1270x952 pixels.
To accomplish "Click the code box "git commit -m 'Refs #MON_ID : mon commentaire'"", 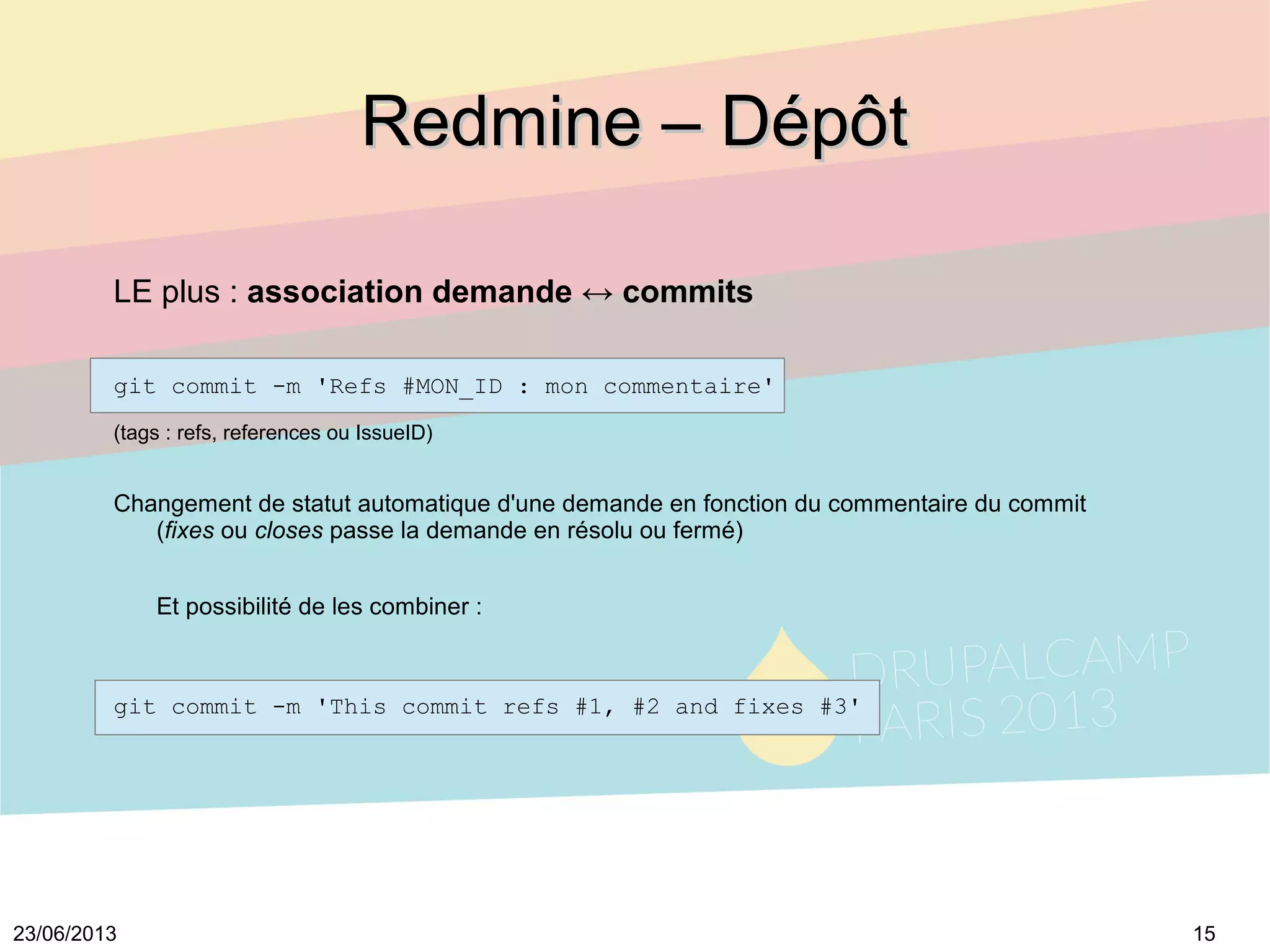I will (x=437, y=386).
